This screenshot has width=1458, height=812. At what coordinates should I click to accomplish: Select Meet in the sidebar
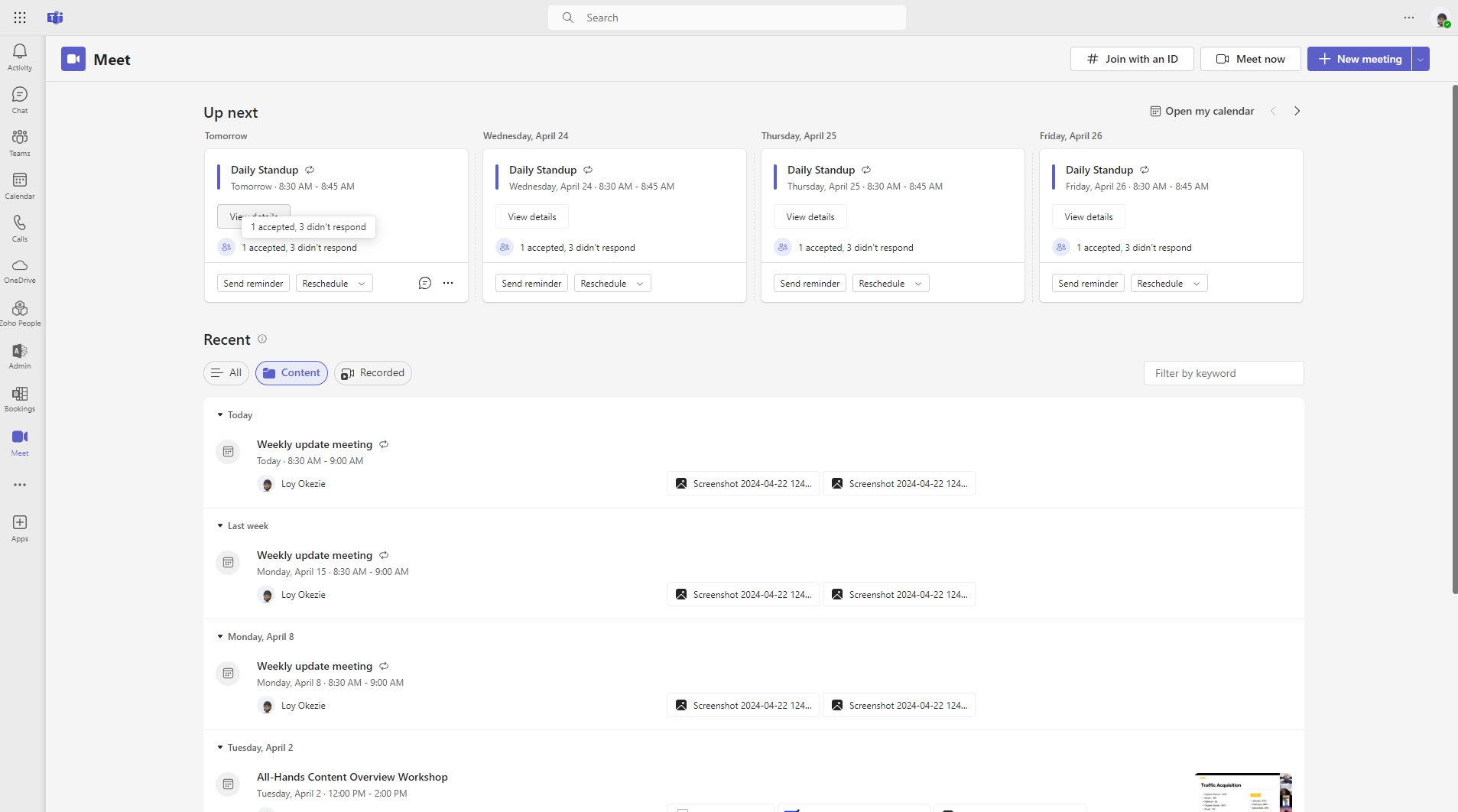(x=20, y=443)
